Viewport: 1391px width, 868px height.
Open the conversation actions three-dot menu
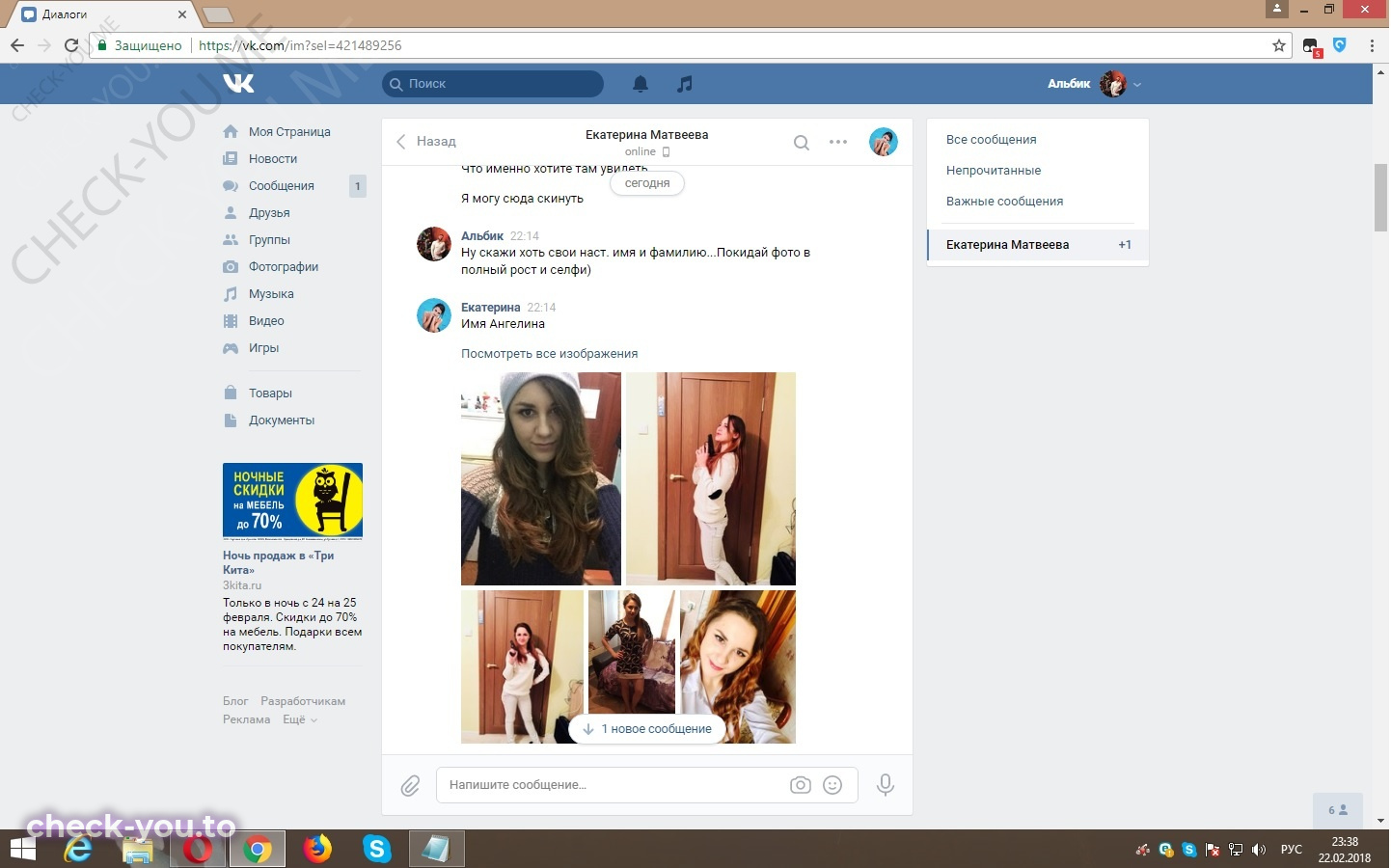point(838,142)
